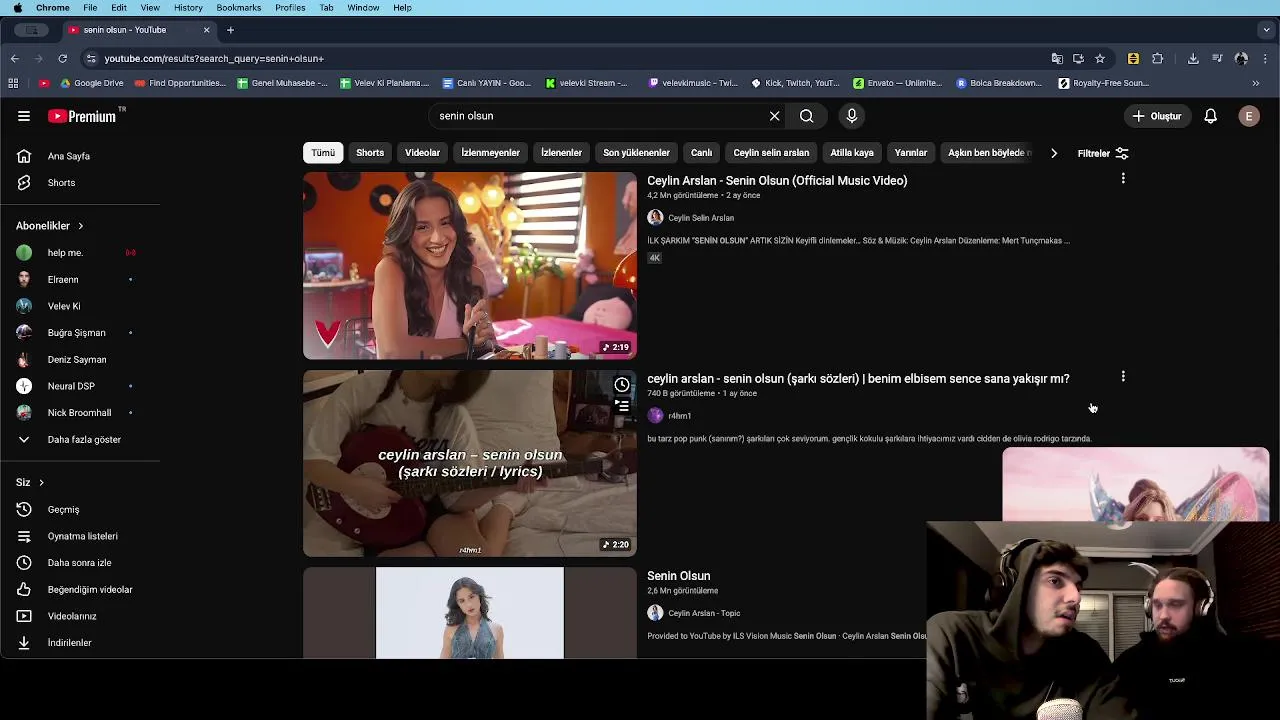Select the Son yüklenenler filter chip
This screenshot has width=1280, height=720.
[x=636, y=153]
